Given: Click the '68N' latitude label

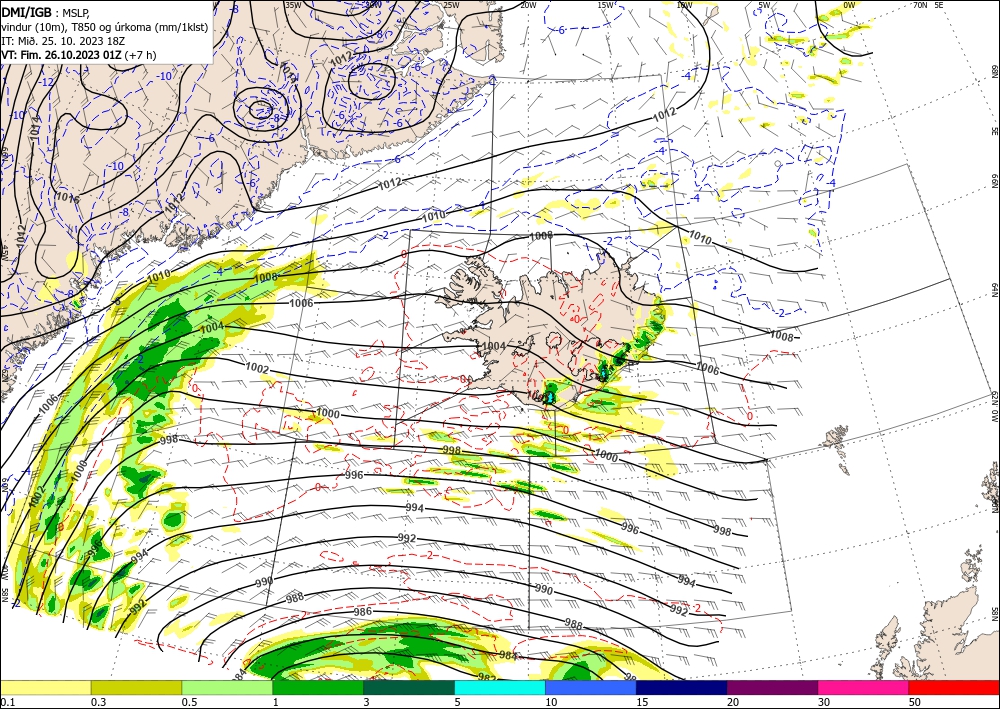Looking at the screenshot, I should [994, 71].
